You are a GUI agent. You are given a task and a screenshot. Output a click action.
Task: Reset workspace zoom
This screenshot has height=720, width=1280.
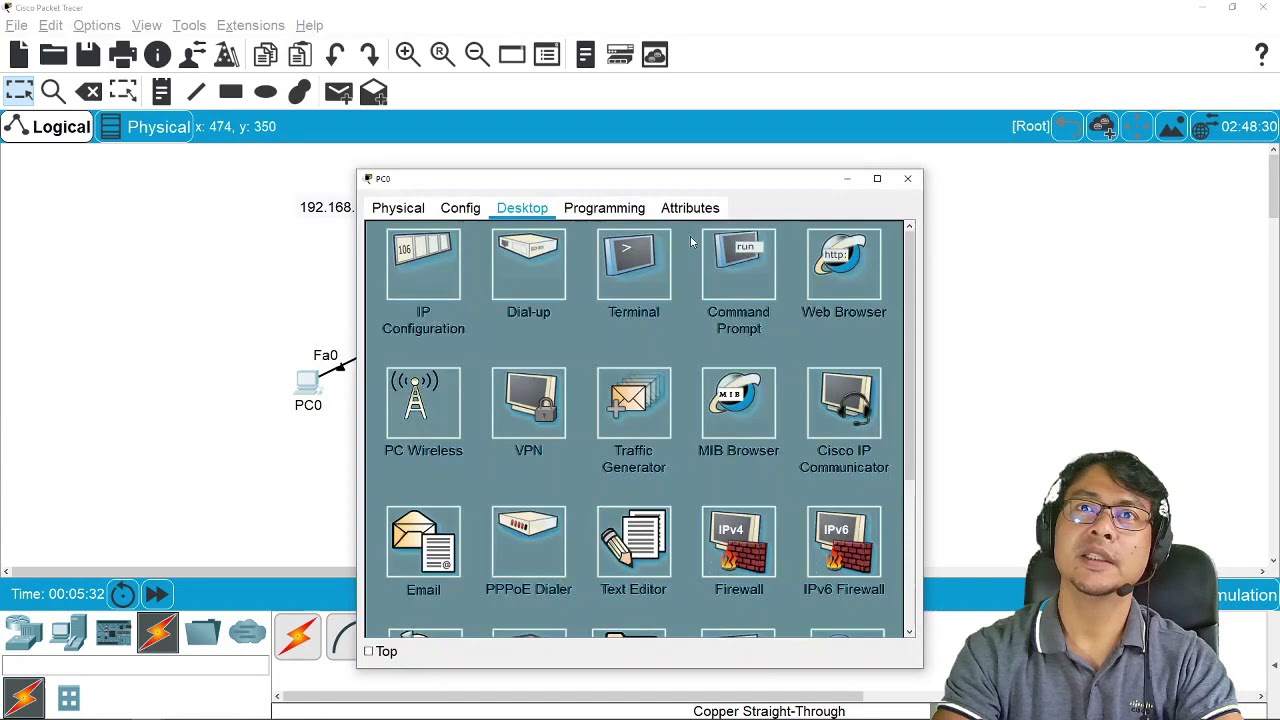click(442, 55)
